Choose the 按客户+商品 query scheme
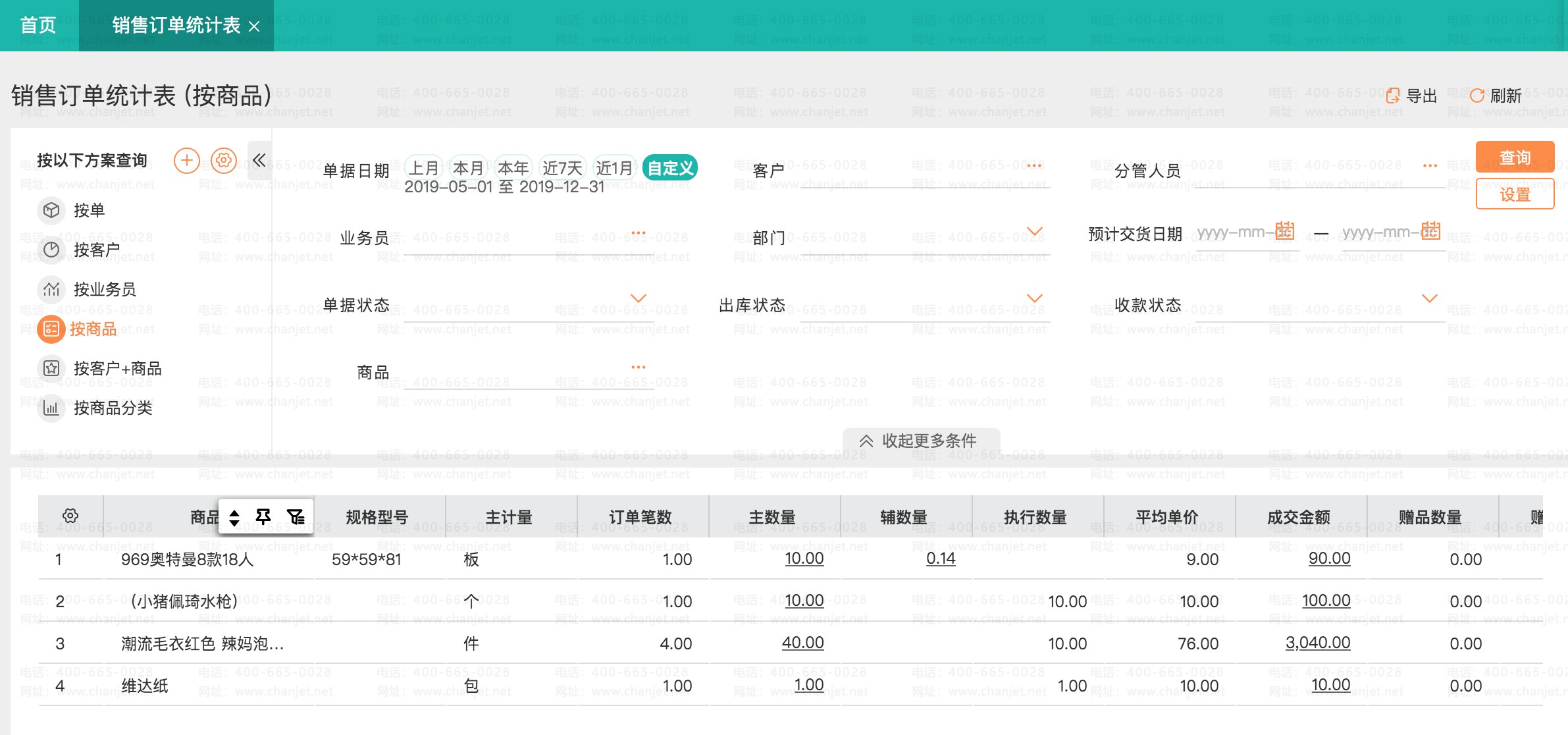The height and width of the screenshot is (735, 1568). [x=117, y=368]
